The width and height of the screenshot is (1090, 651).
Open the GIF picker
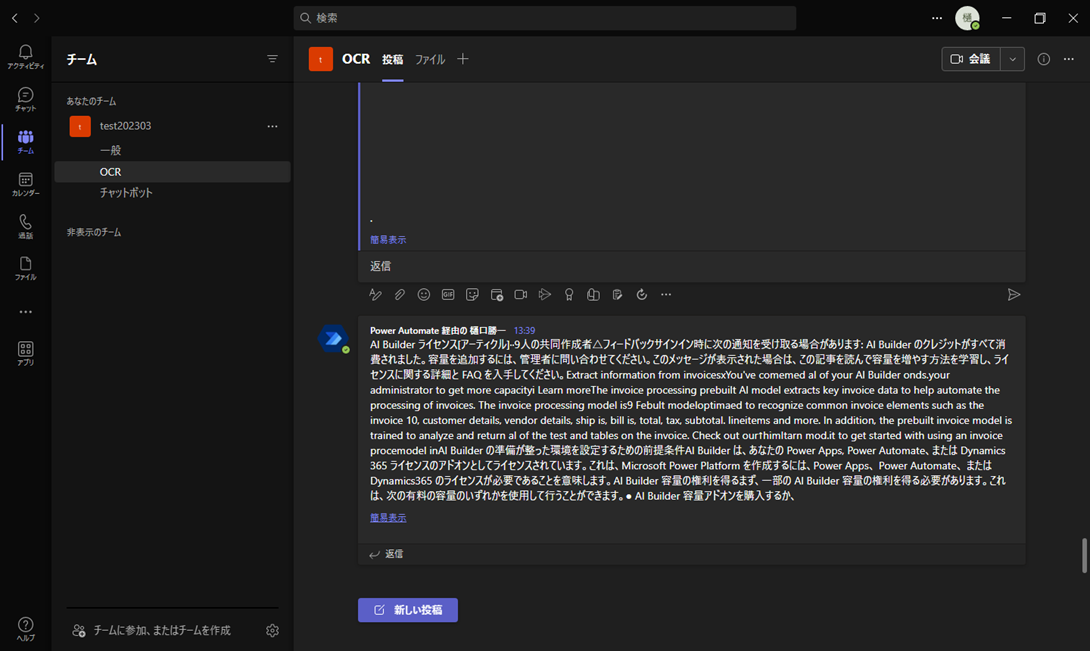pos(448,295)
